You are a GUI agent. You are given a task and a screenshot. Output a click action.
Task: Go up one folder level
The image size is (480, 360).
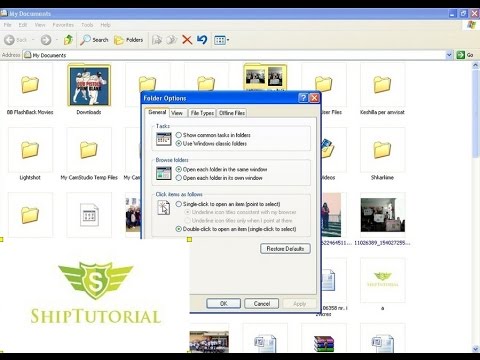pyautogui.click(x=68, y=40)
